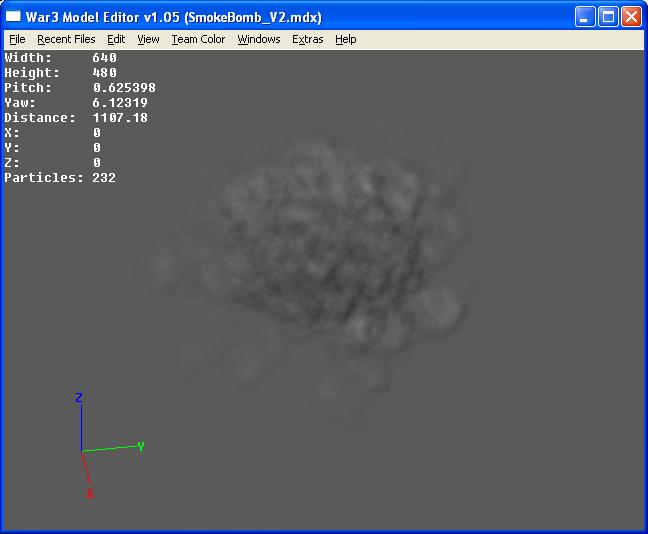648x534 pixels.
Task: Click the green Y axis label
Action: pos(141,446)
